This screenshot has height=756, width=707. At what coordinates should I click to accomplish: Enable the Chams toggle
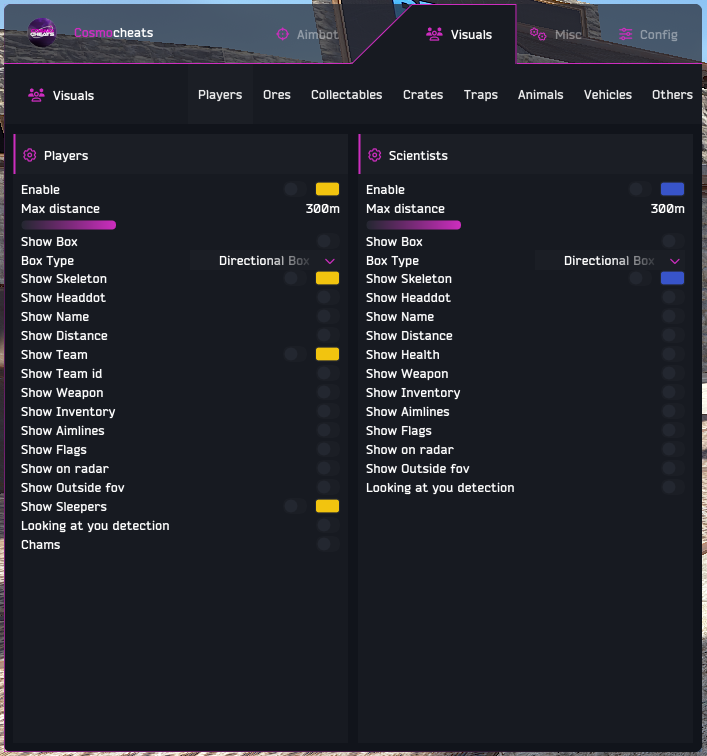click(x=328, y=544)
